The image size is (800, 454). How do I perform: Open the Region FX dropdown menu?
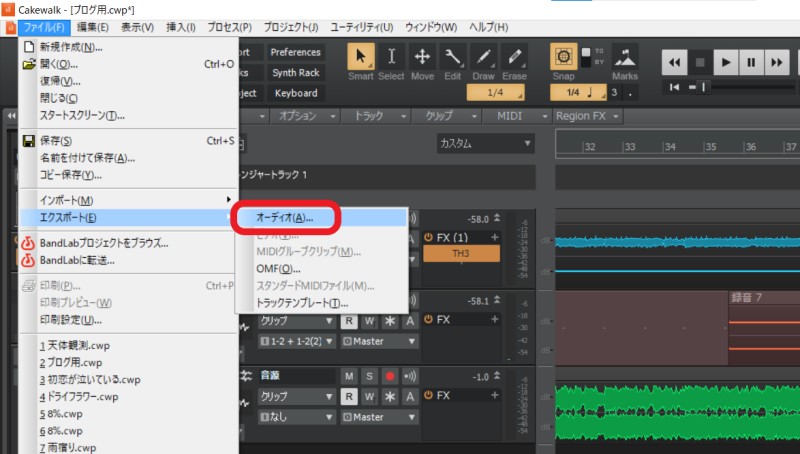point(587,116)
